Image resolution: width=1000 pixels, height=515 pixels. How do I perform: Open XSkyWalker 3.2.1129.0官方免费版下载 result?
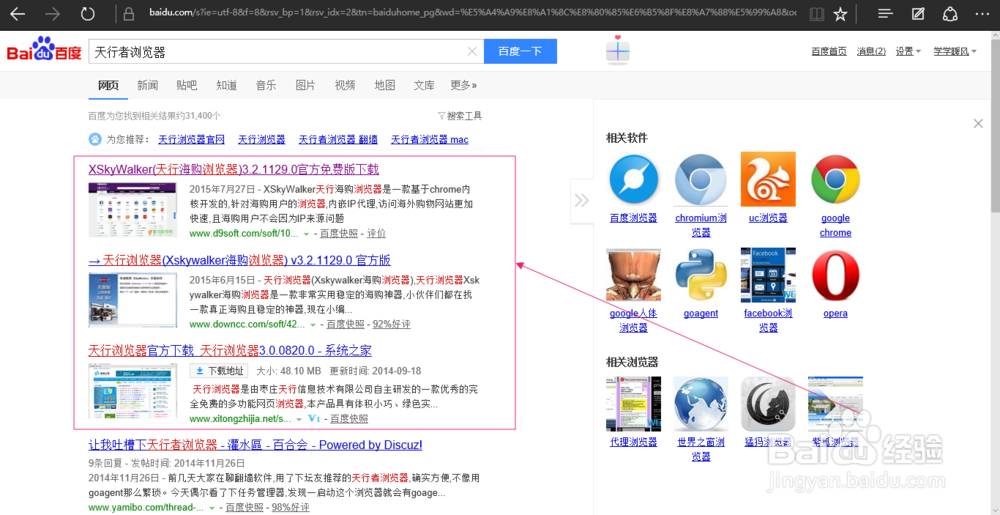233,170
